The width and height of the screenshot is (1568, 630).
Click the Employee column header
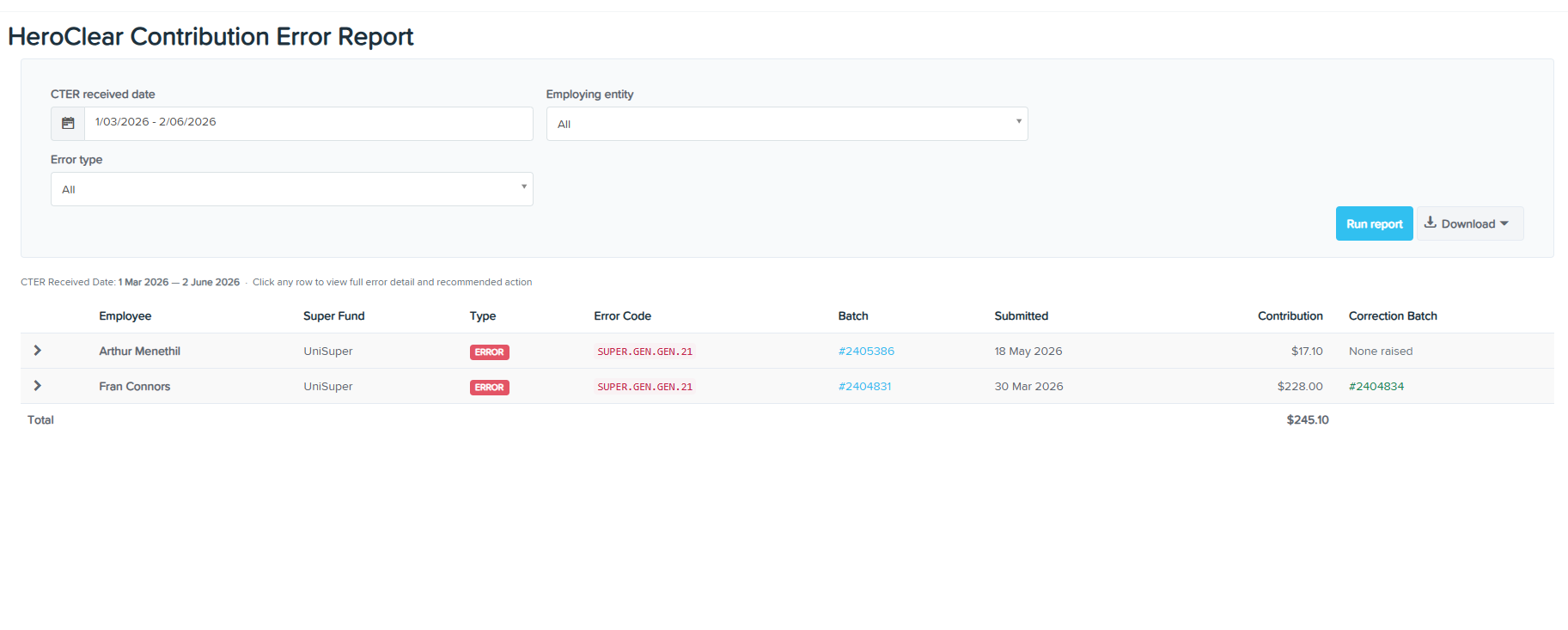click(125, 316)
